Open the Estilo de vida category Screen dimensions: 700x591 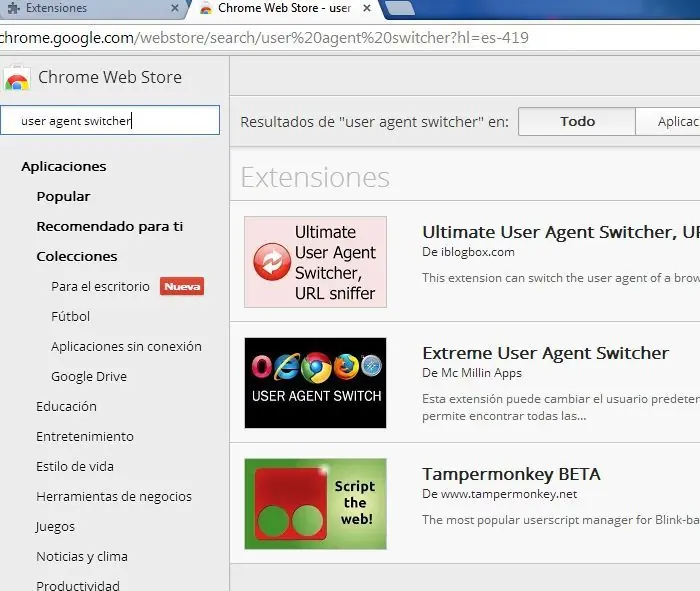click(x=75, y=466)
